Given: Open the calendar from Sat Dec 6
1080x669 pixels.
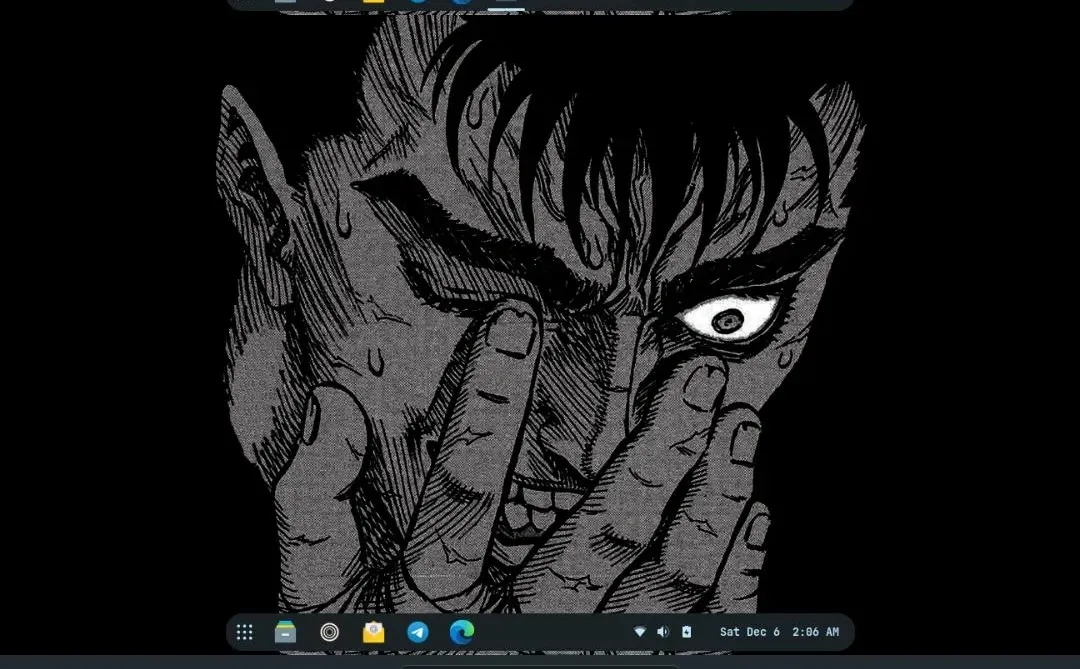Looking at the screenshot, I should (x=749, y=632).
